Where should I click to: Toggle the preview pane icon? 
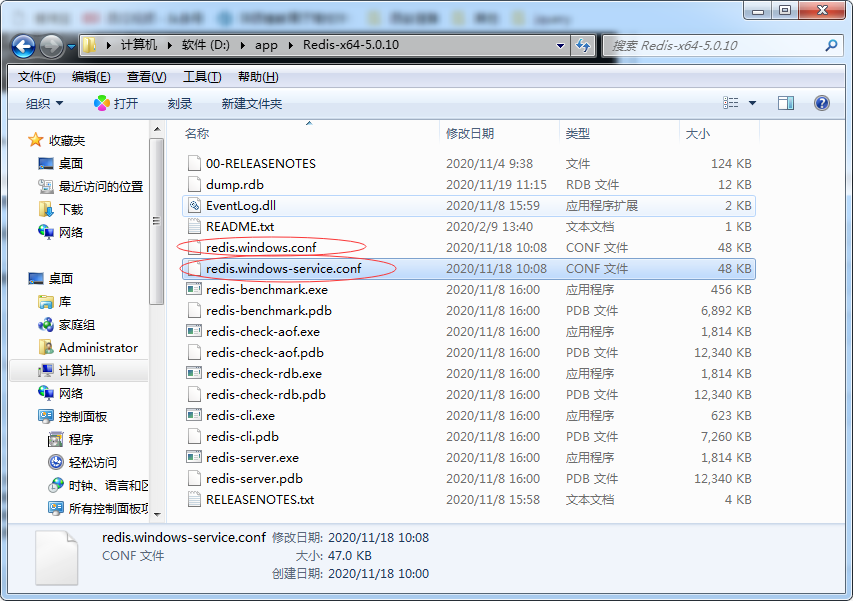coord(786,103)
